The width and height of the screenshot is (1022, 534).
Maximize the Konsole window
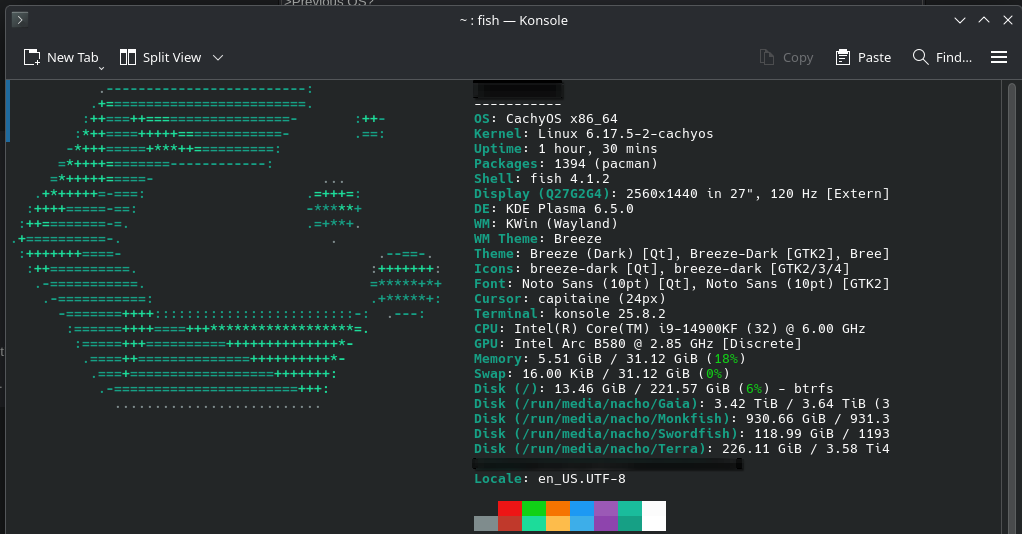(984, 20)
